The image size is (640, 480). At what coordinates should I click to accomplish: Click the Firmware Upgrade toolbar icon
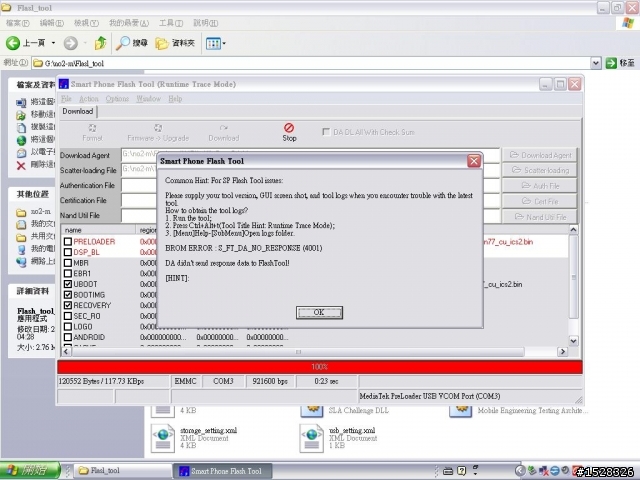158,128
